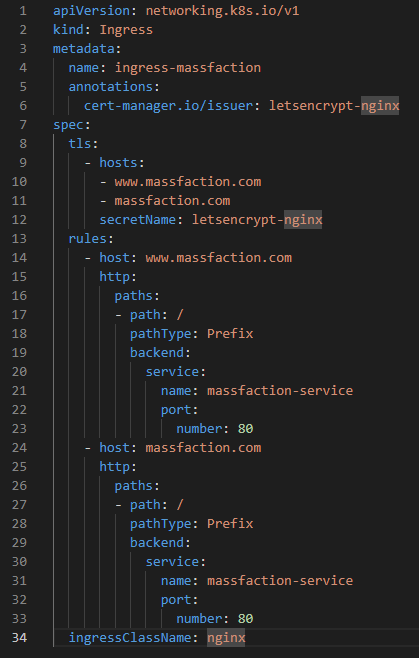Click the rules key on line 13
The image size is (419, 658).
(x=87, y=239)
